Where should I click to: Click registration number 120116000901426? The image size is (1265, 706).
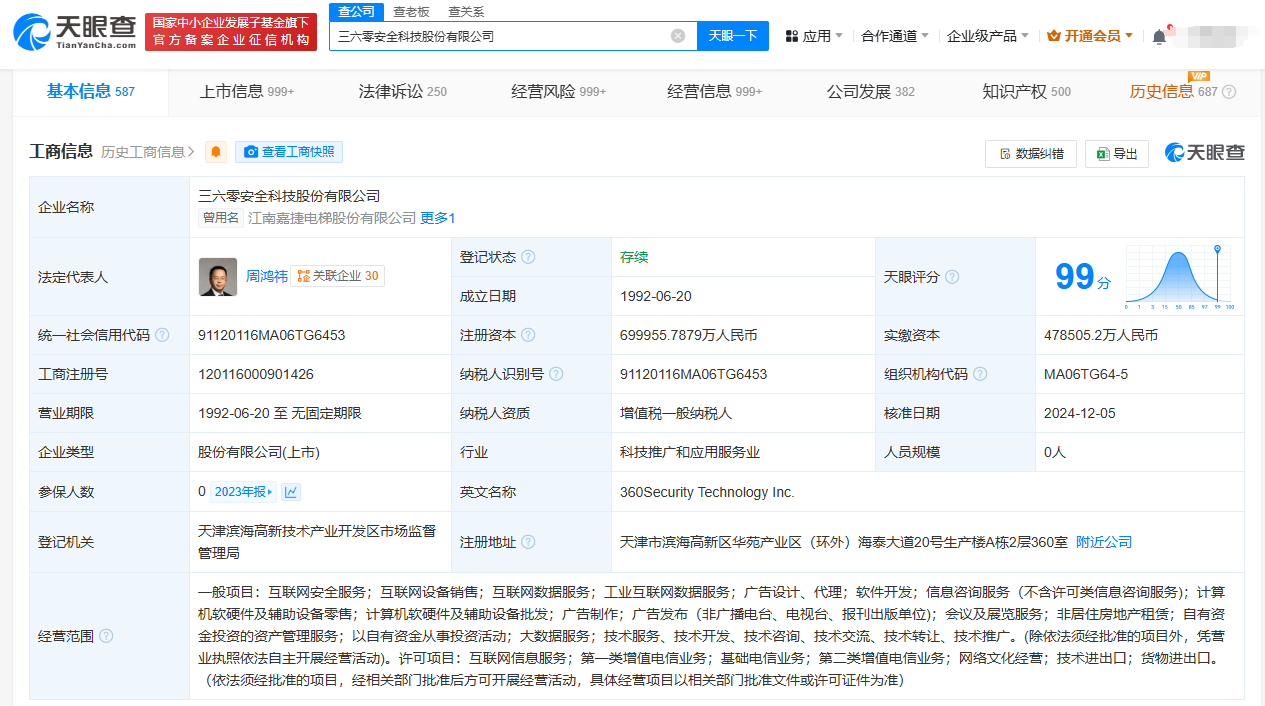[x=256, y=374]
